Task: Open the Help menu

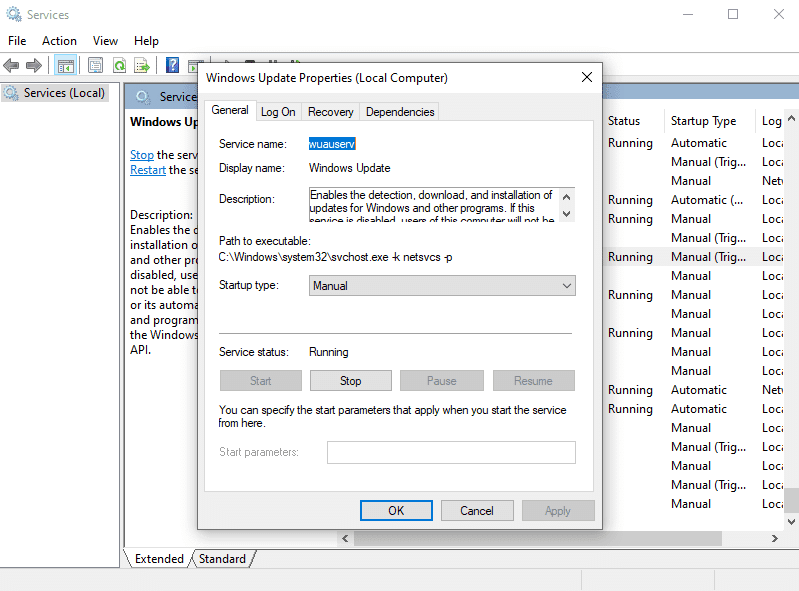Action: click(x=146, y=41)
